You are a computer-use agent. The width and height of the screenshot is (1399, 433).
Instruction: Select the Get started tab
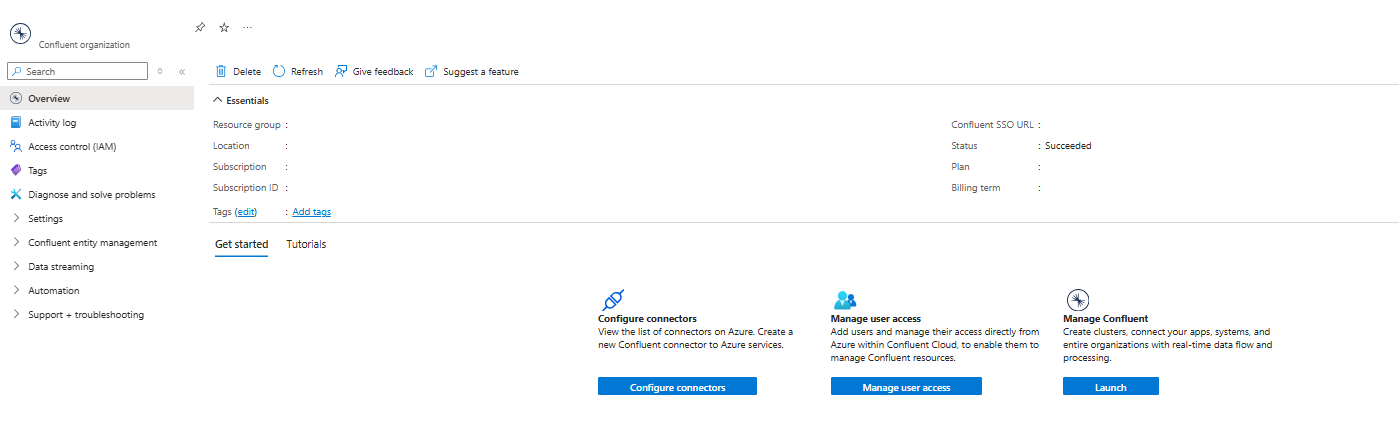241,244
